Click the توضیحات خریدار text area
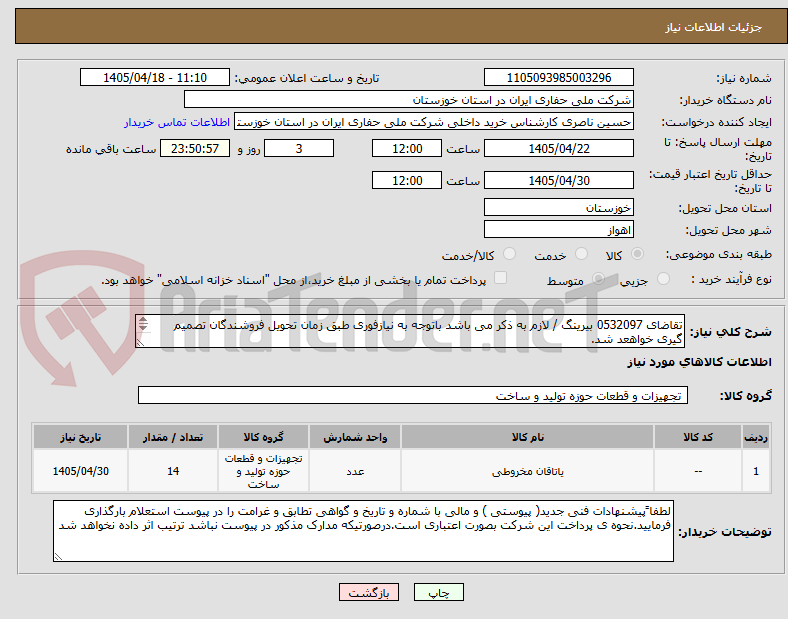Viewport: 788px width, 619px height. [363, 531]
